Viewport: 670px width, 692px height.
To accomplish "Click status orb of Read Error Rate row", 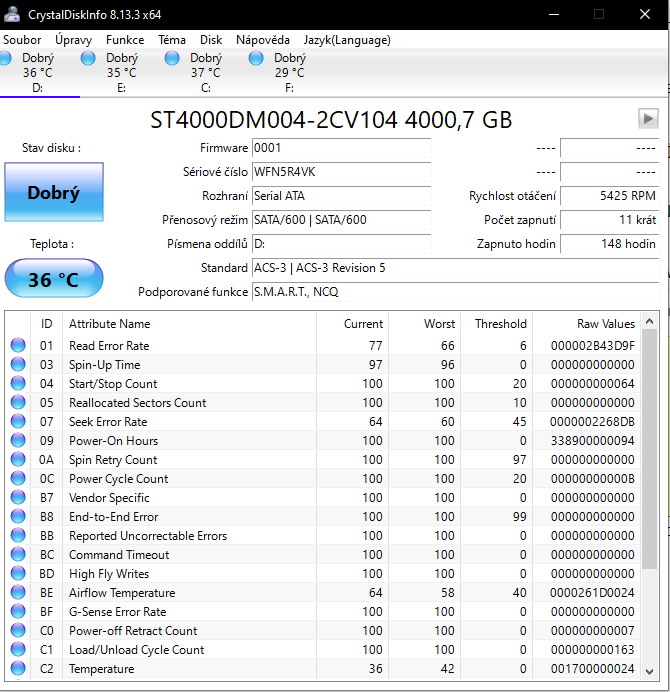I will tap(18, 345).
